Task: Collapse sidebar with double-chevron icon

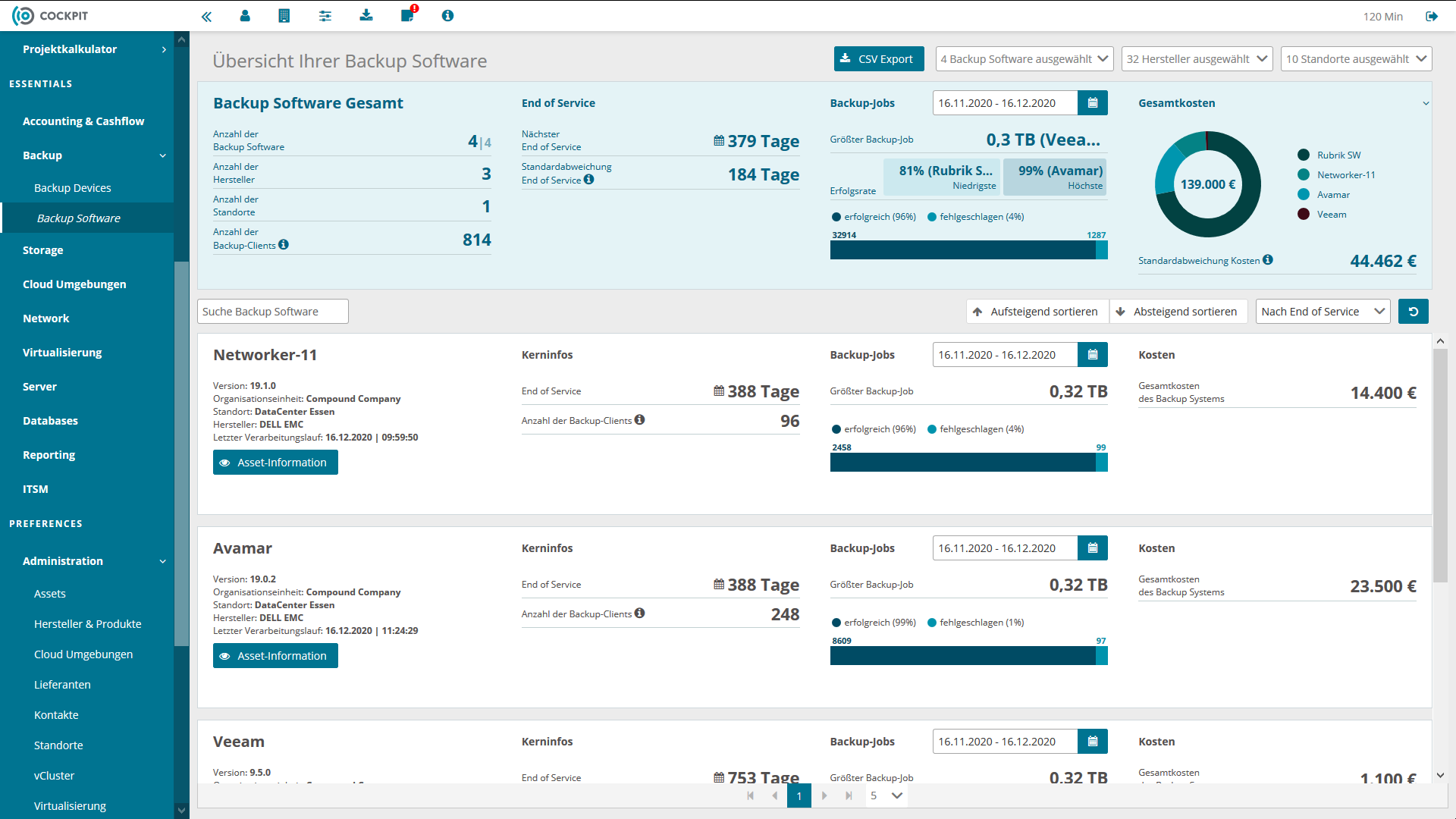Action: coord(206,16)
